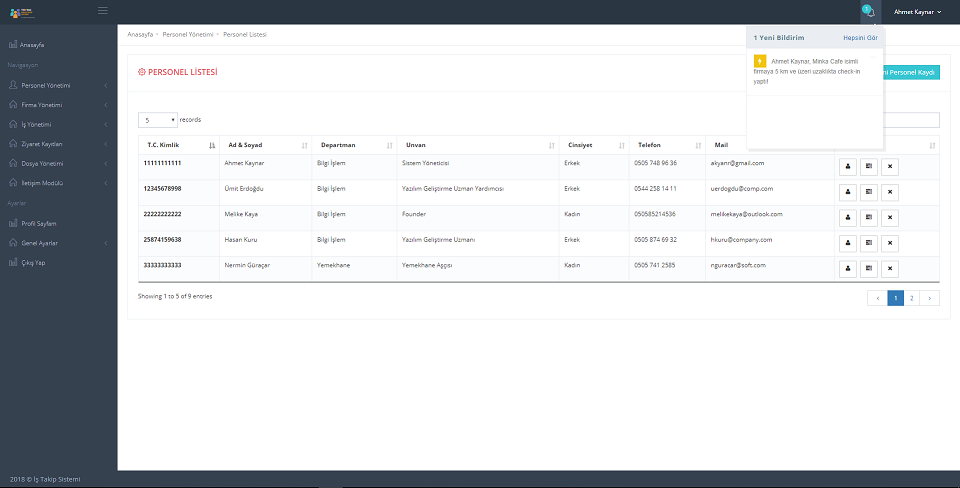Open Anasayfa in the sidebar
Image resolution: width=960 pixels, height=488 pixels.
tap(58, 45)
